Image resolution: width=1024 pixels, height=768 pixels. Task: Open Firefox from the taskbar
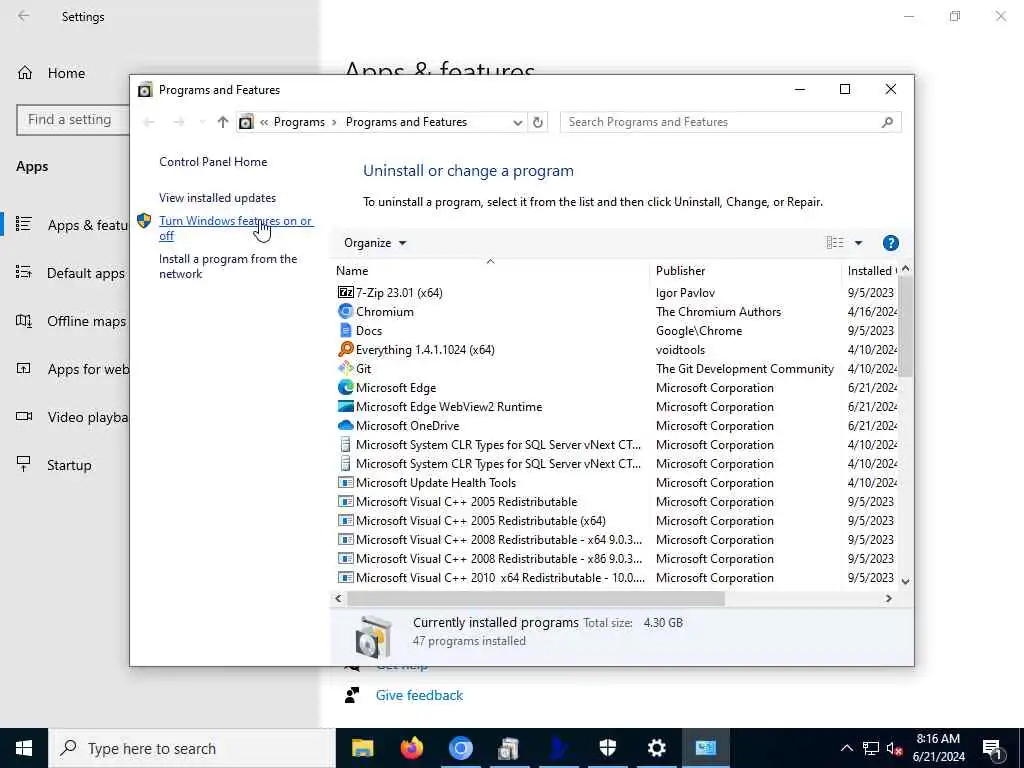click(411, 748)
